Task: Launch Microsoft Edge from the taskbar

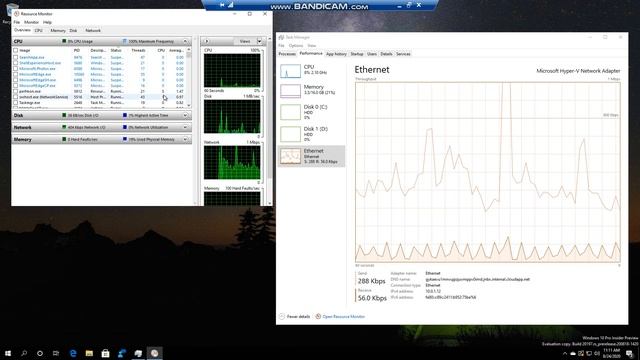Action: pyautogui.click(x=73, y=353)
